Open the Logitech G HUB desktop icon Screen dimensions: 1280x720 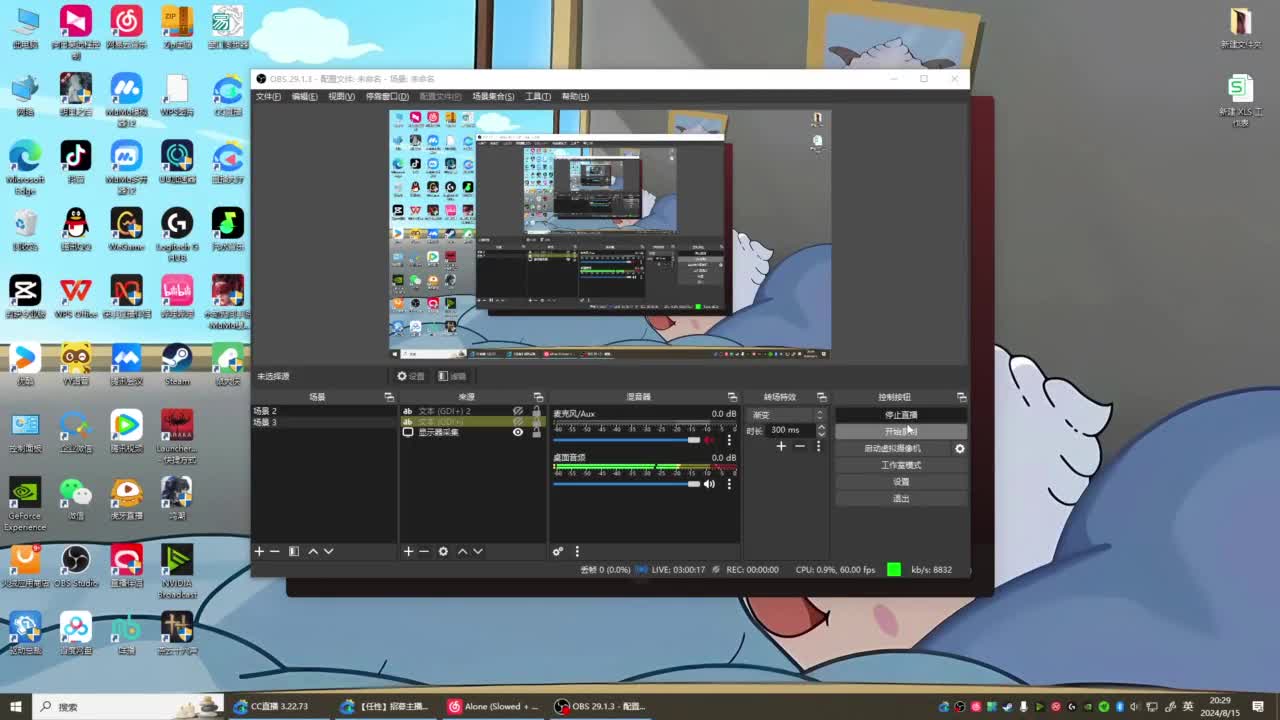point(177,236)
